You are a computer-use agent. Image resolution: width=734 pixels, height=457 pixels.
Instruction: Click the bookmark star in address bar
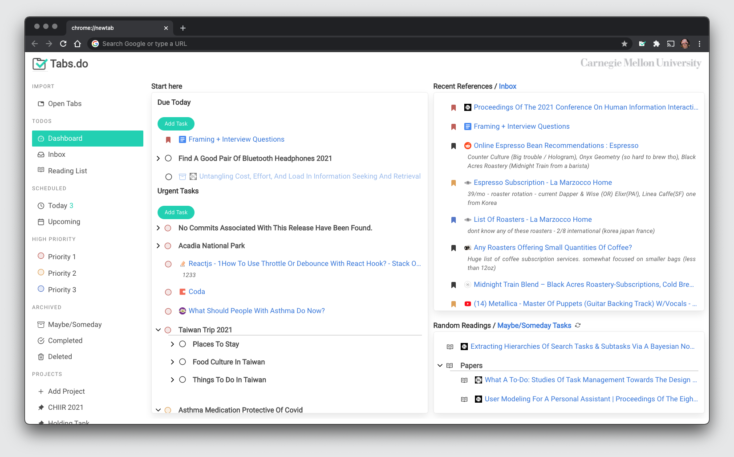point(625,44)
